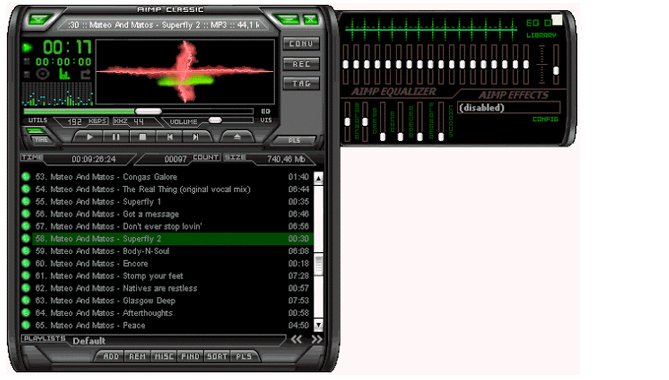Open the SORT playlist menu
The image size is (669, 380).
pos(217,356)
